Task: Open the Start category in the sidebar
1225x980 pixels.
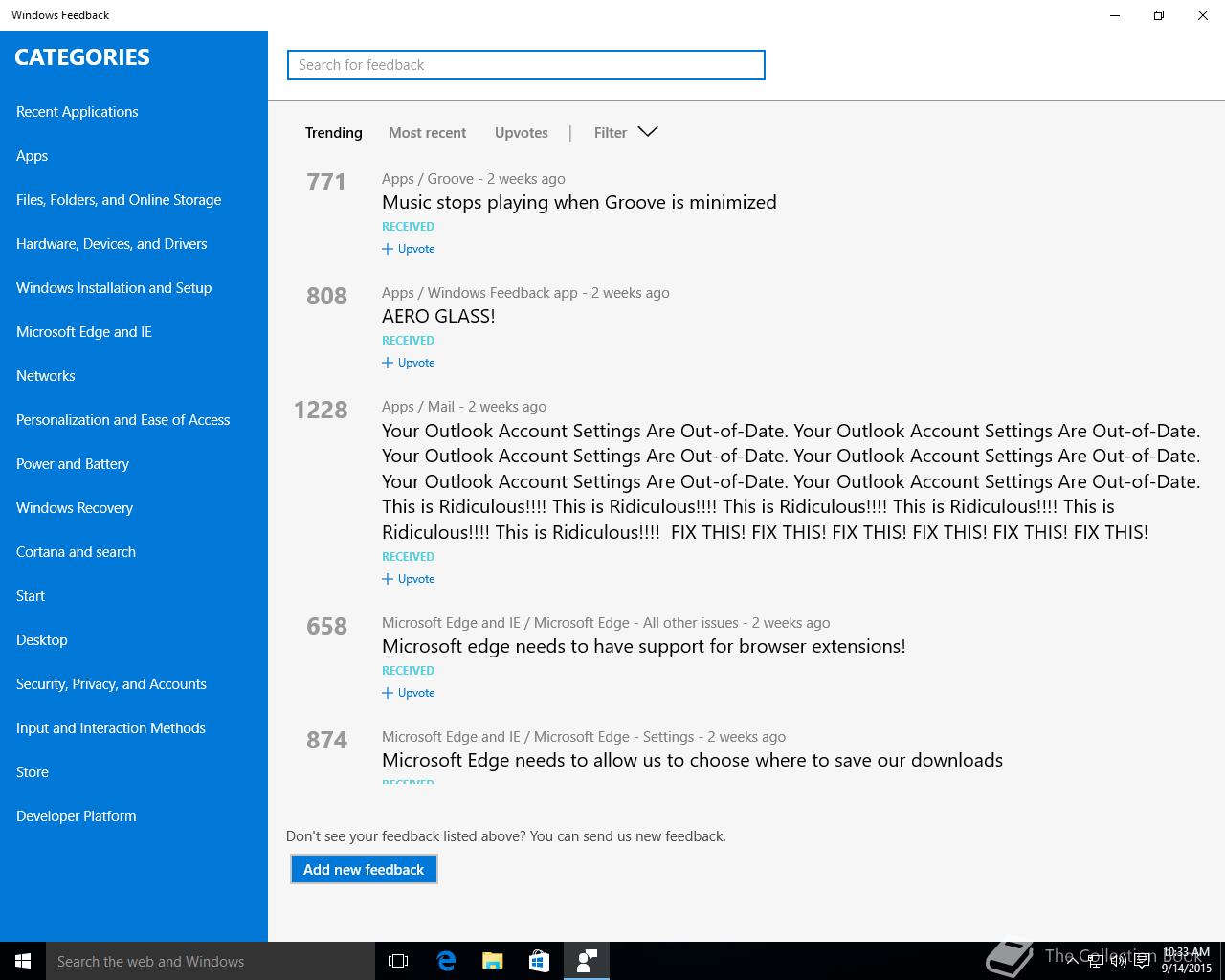Action: pyautogui.click(x=31, y=596)
